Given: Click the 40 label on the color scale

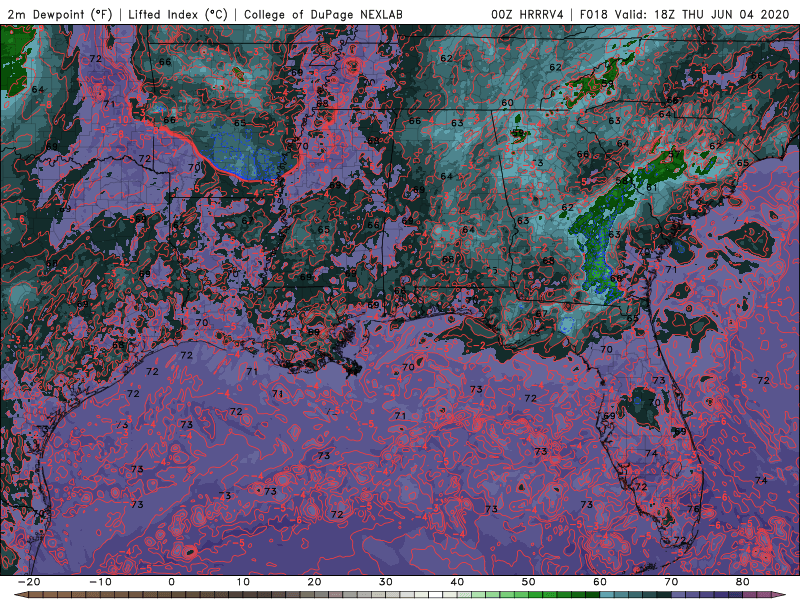Looking at the screenshot, I should point(457,582).
